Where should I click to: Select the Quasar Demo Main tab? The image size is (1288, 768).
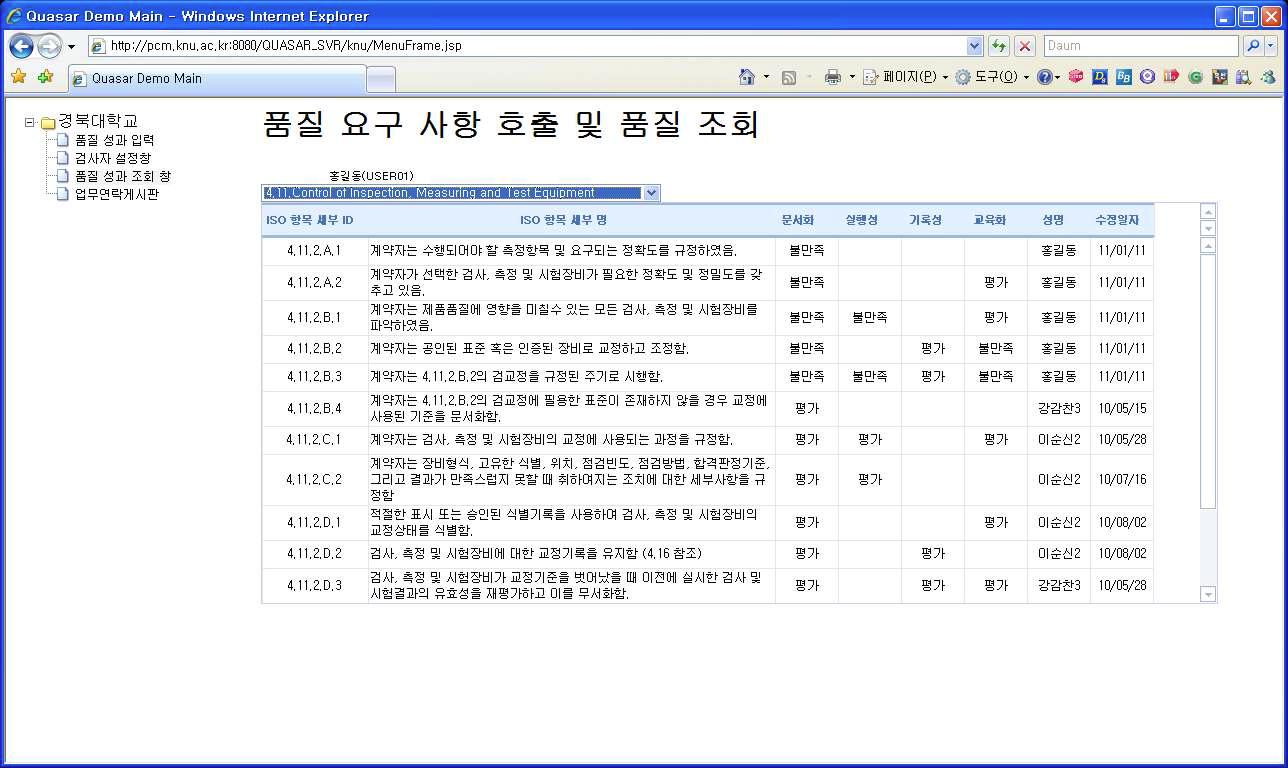pyautogui.click(x=215, y=78)
